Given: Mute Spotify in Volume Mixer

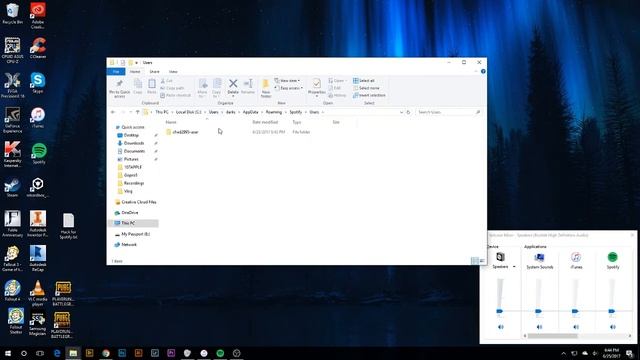Looking at the screenshot, I should [613, 327].
